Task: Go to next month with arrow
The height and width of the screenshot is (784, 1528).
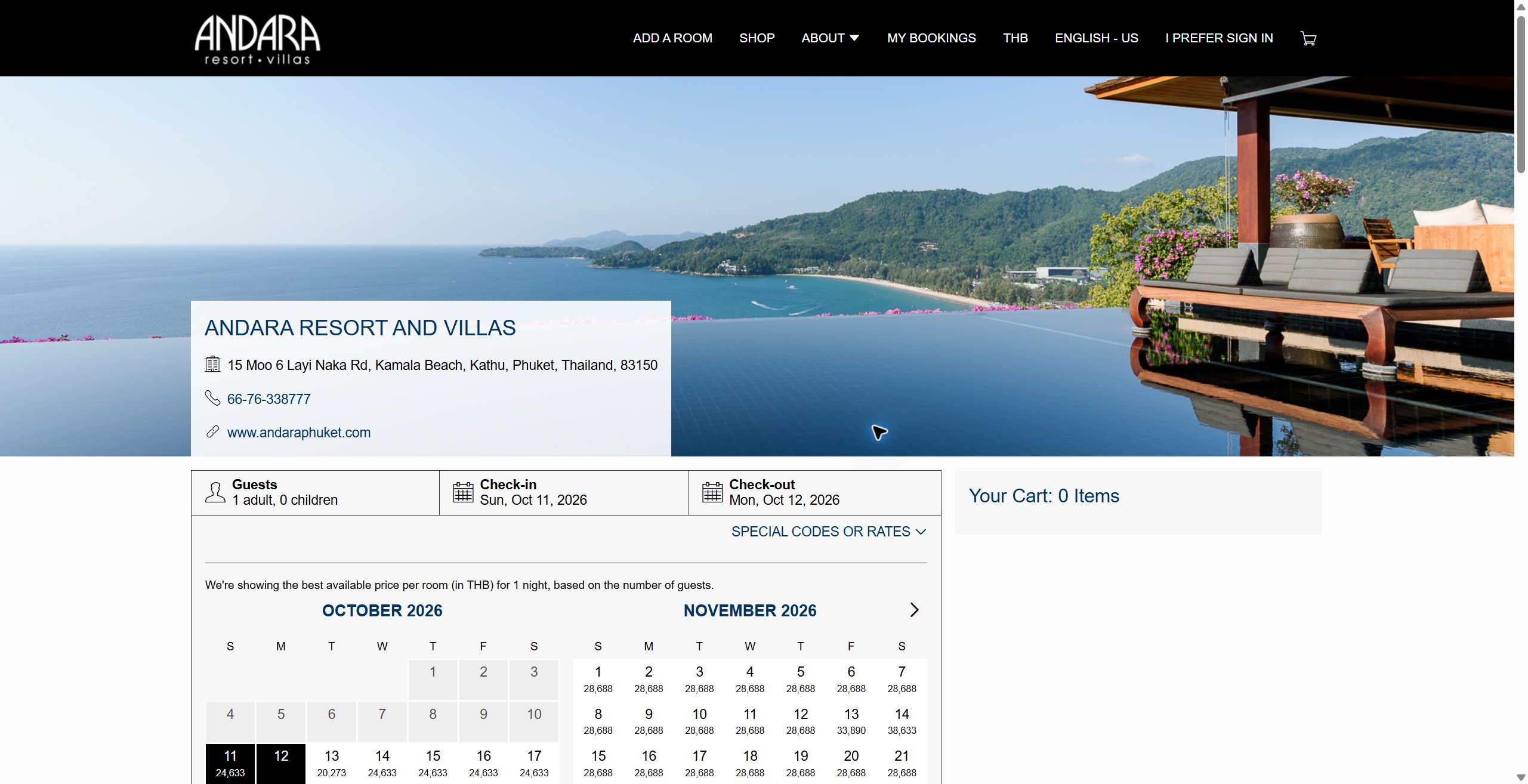Action: 914,610
